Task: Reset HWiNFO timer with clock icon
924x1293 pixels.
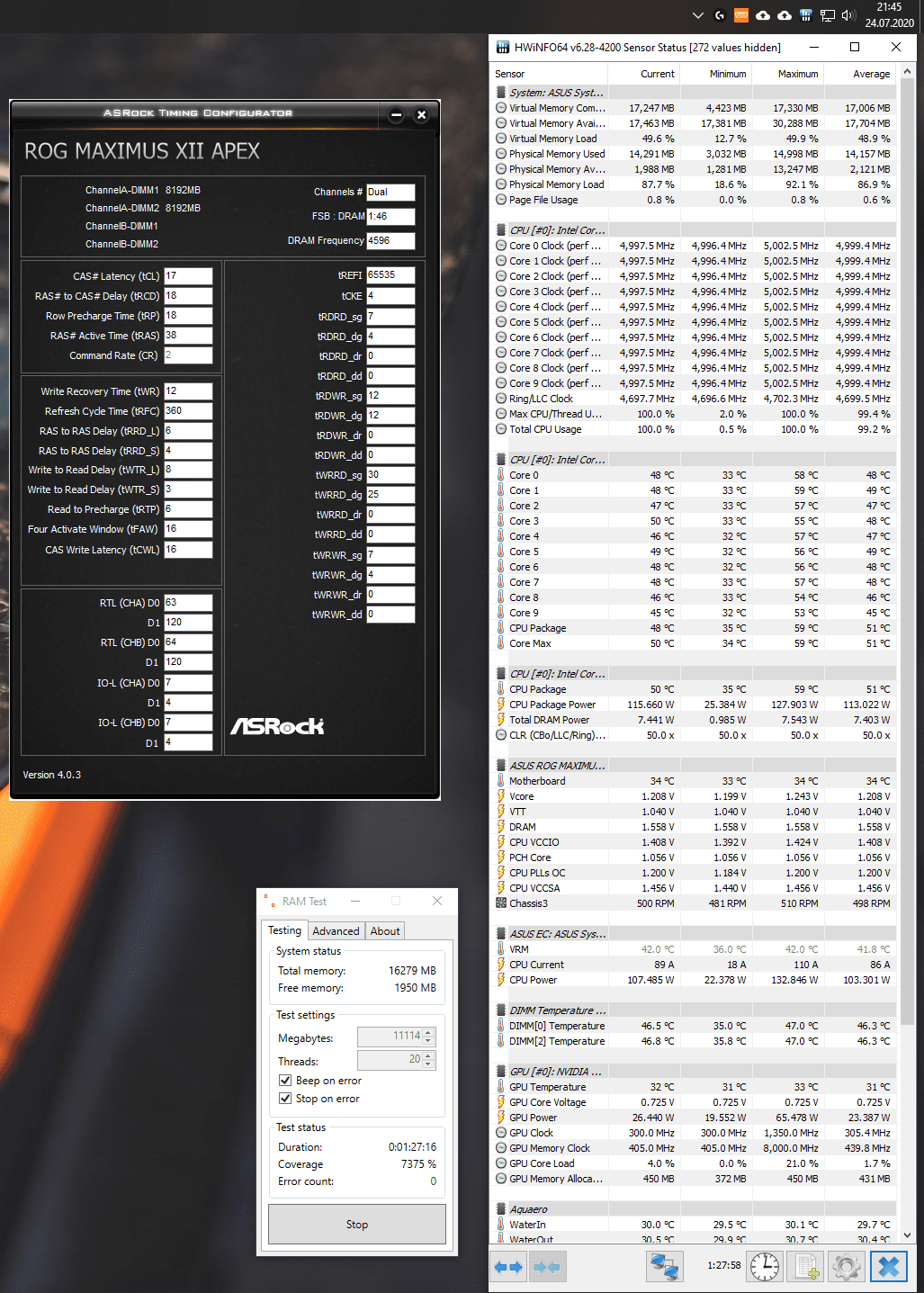Action: coord(765,1267)
